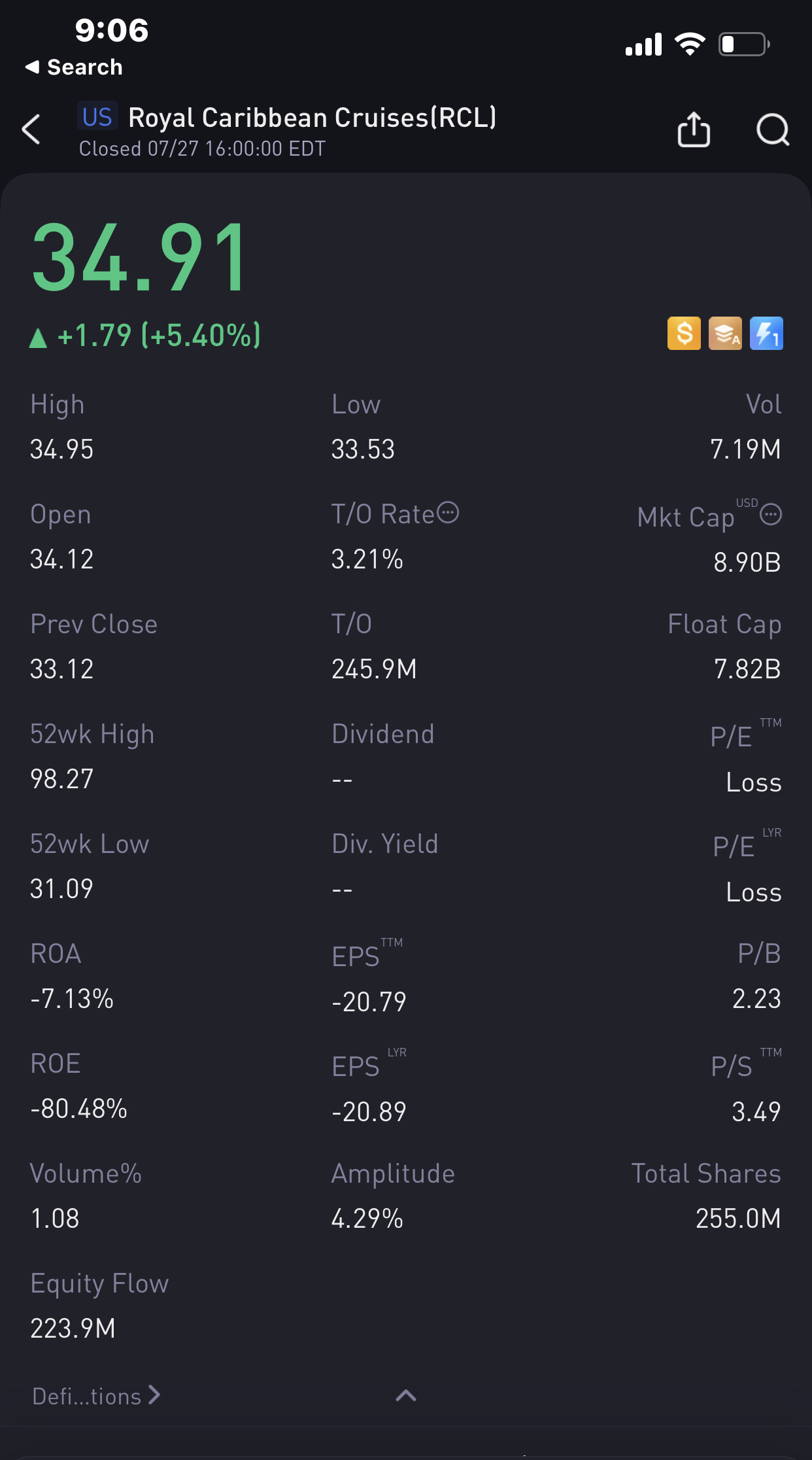Expand Definitions using its chevron arrow

click(154, 1395)
